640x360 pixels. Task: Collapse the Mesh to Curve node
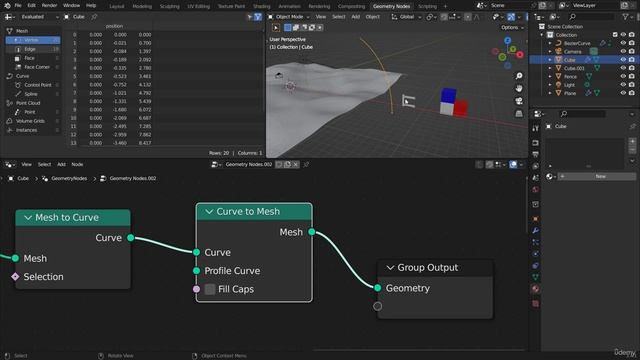pos(28,218)
